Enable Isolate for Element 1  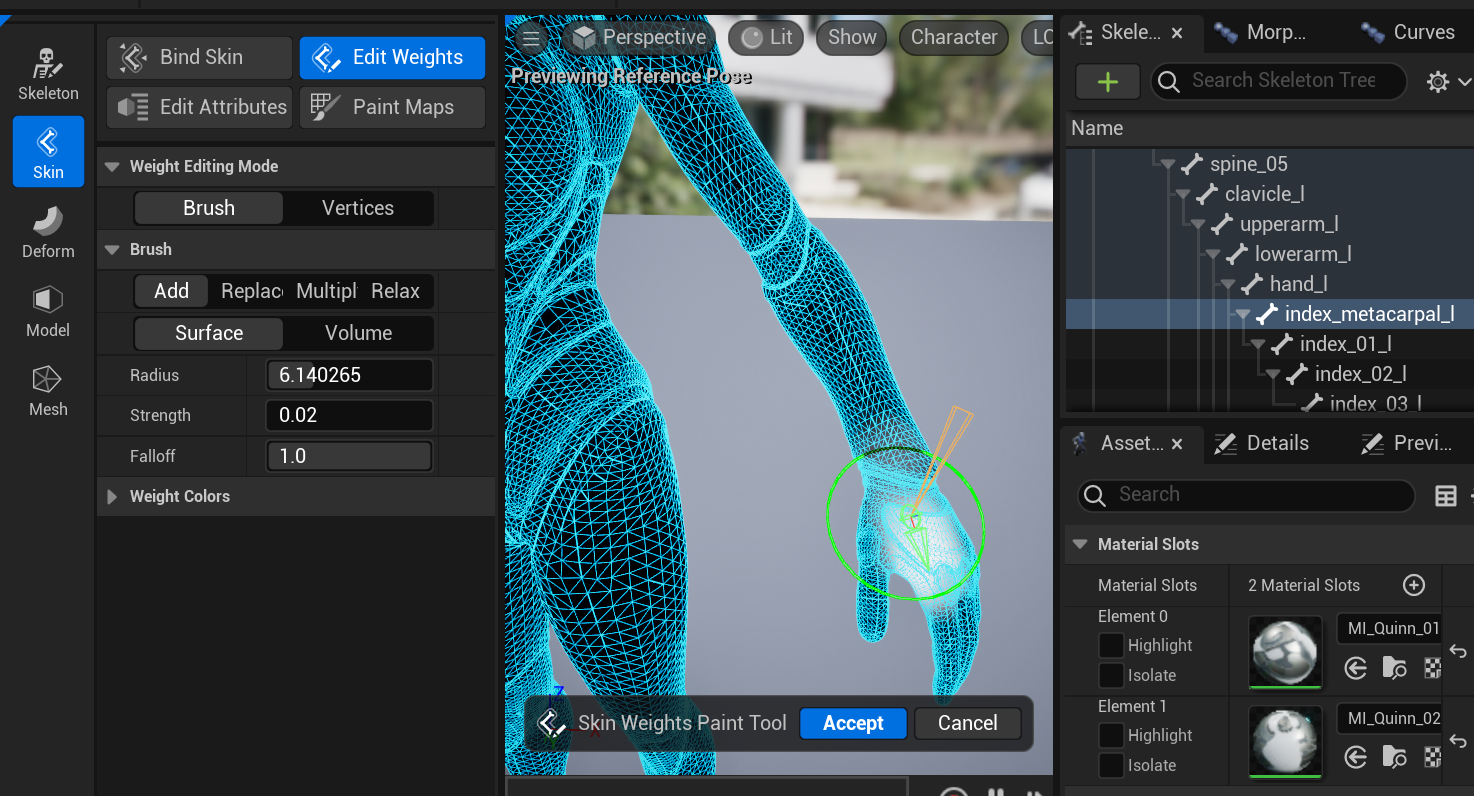coord(1111,765)
